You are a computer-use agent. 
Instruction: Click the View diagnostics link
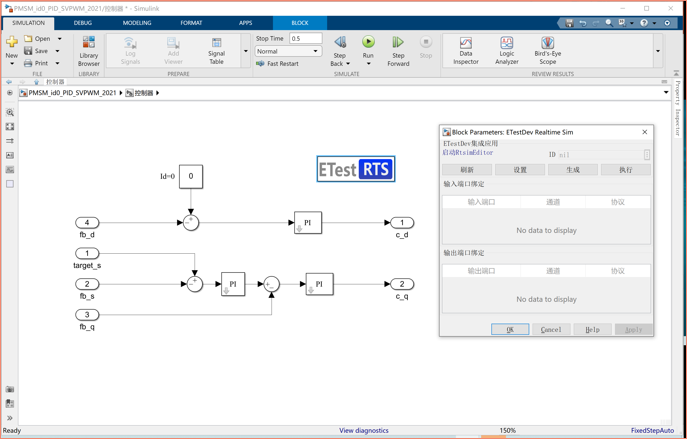(364, 431)
